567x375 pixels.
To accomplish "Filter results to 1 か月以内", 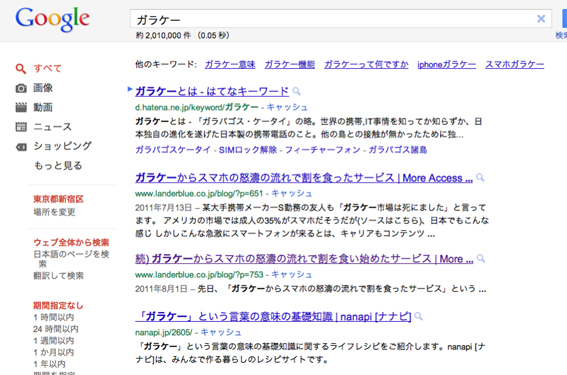I will point(54,352).
